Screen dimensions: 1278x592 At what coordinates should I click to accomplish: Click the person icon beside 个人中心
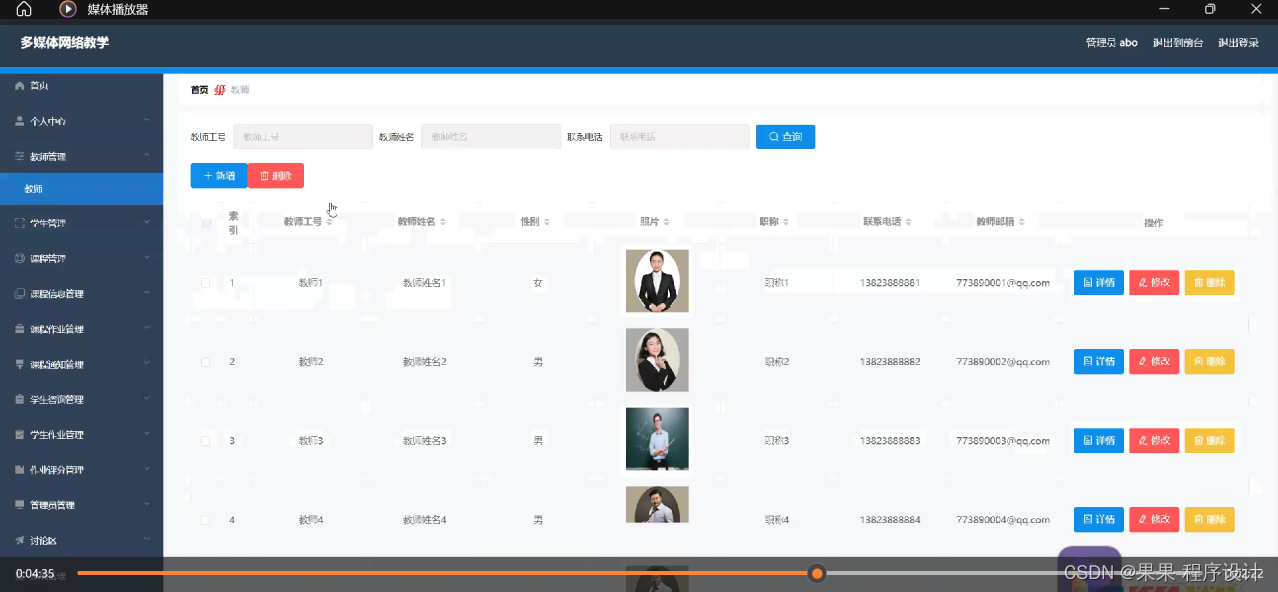click(x=20, y=121)
